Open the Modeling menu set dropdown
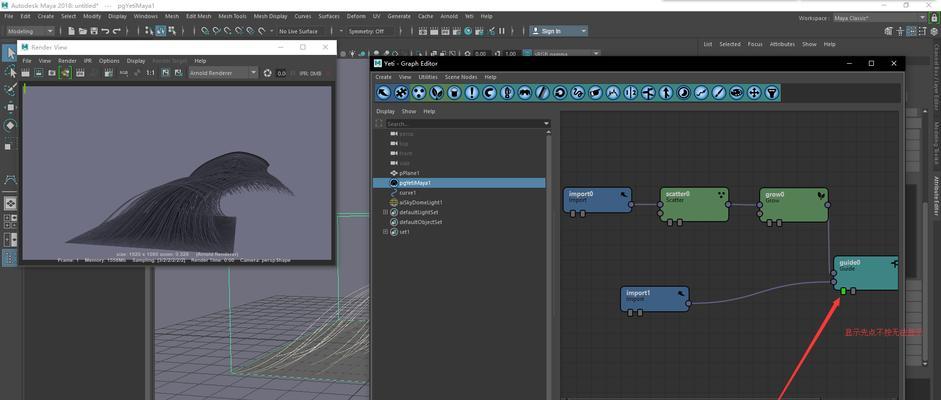 (30, 31)
